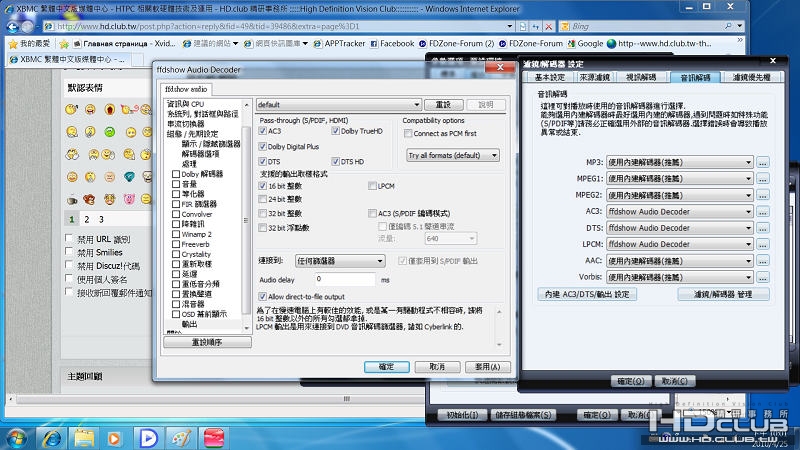The image size is (800, 450).
Task: Select the ffdshow audio tab
Action: pyautogui.click(x=186, y=89)
